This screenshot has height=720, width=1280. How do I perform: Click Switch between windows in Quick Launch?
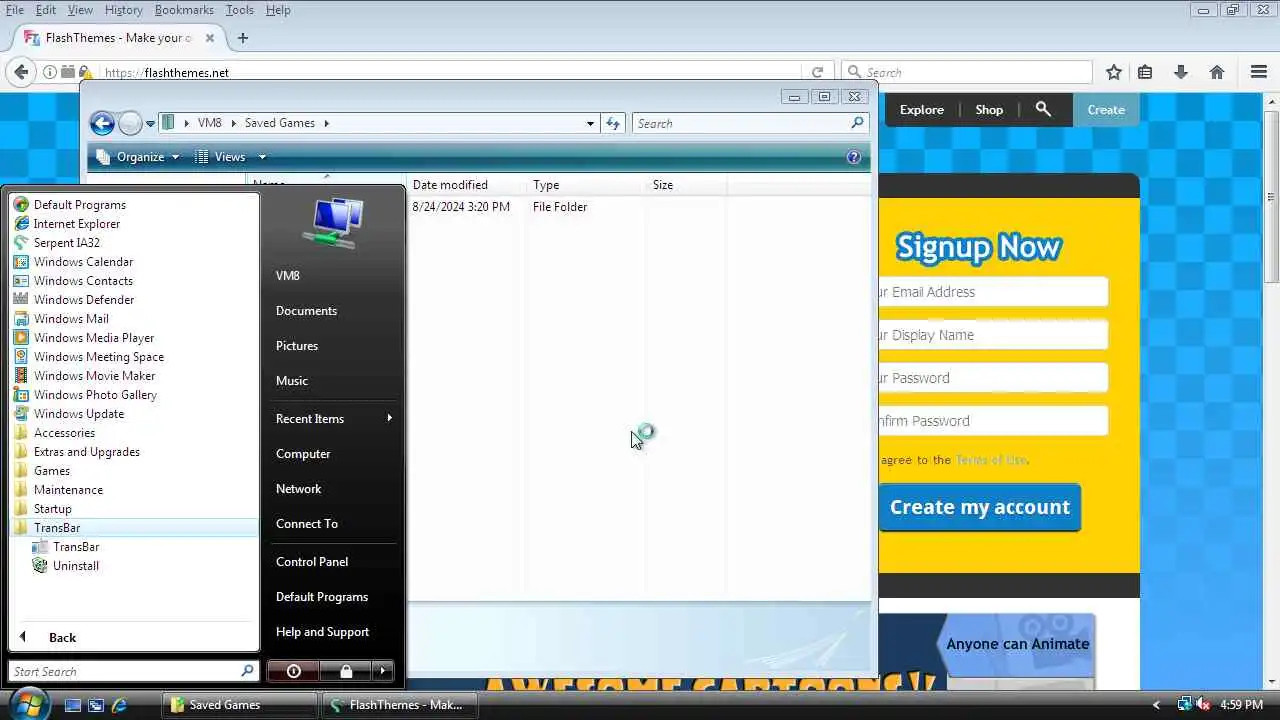point(96,705)
